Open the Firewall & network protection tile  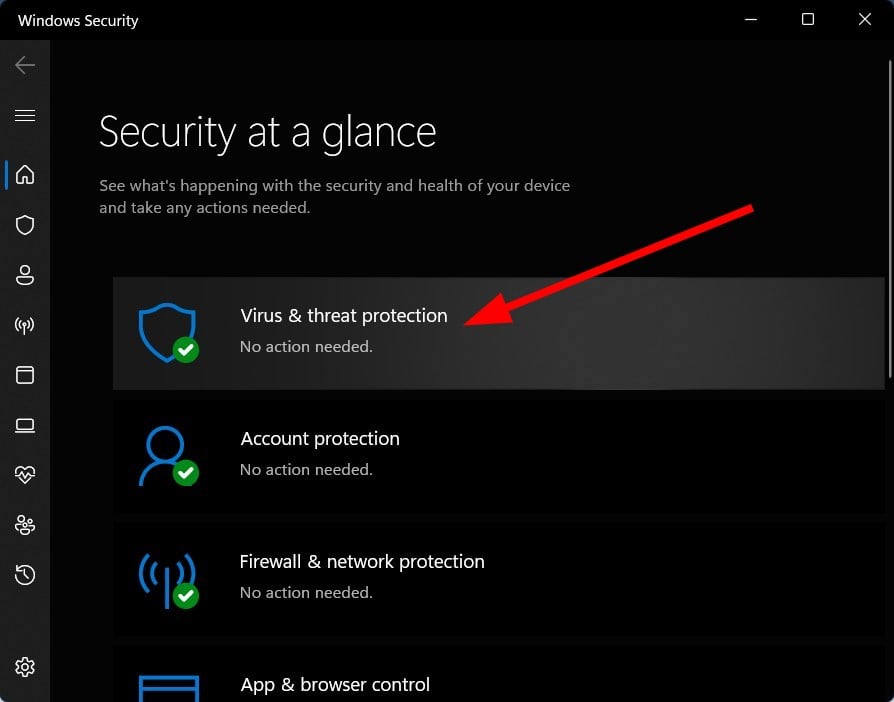[498, 579]
